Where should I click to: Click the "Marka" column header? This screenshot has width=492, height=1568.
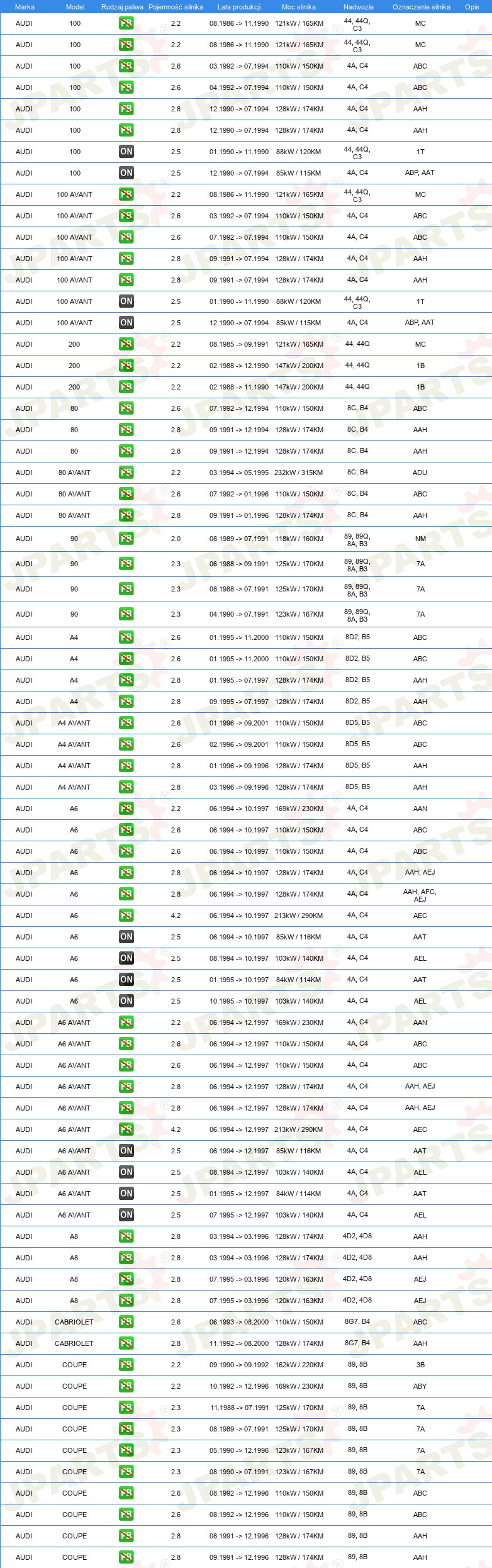tap(25, 7)
